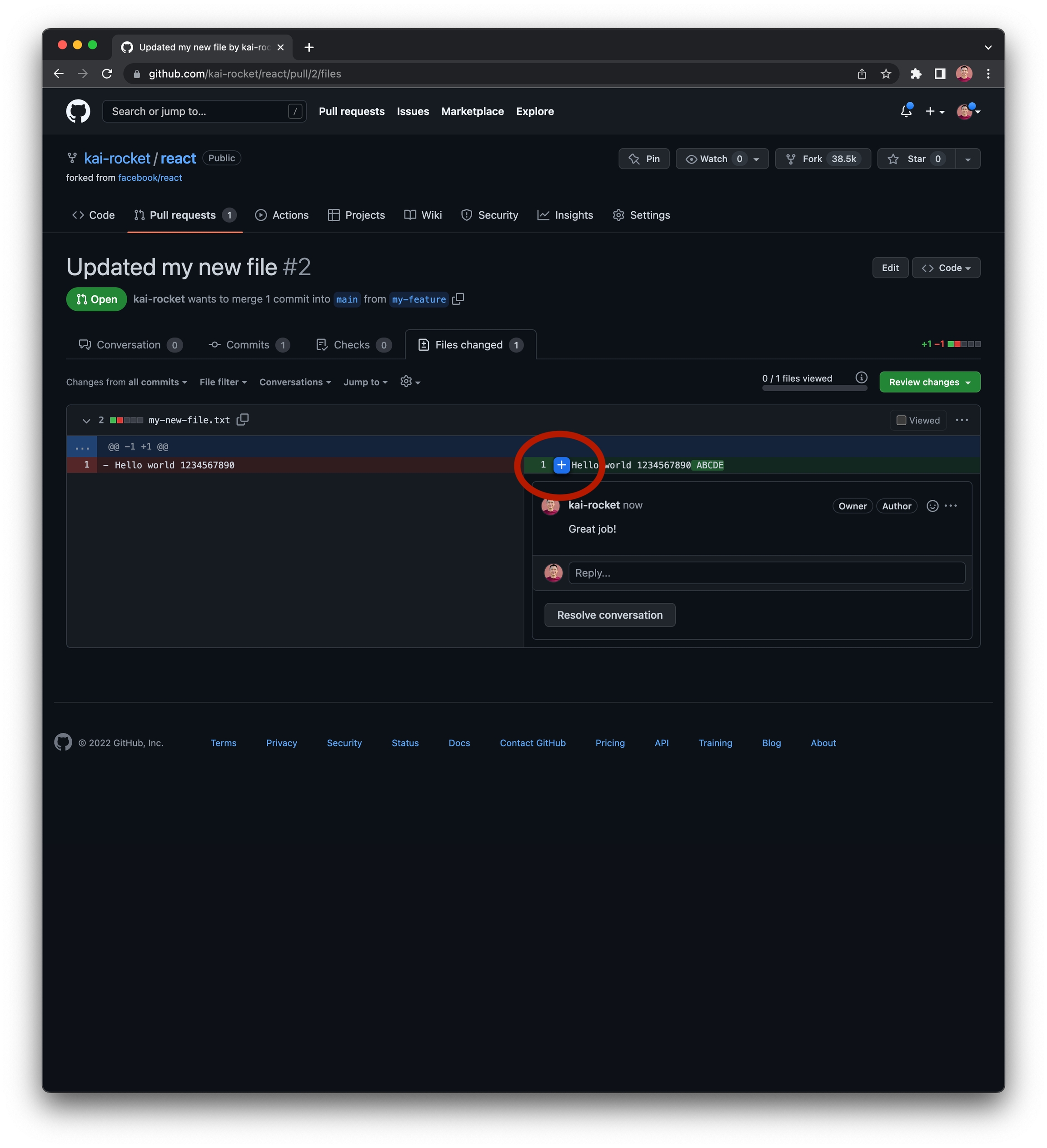
Task: Open diff settings gear dropdown
Action: click(x=409, y=382)
